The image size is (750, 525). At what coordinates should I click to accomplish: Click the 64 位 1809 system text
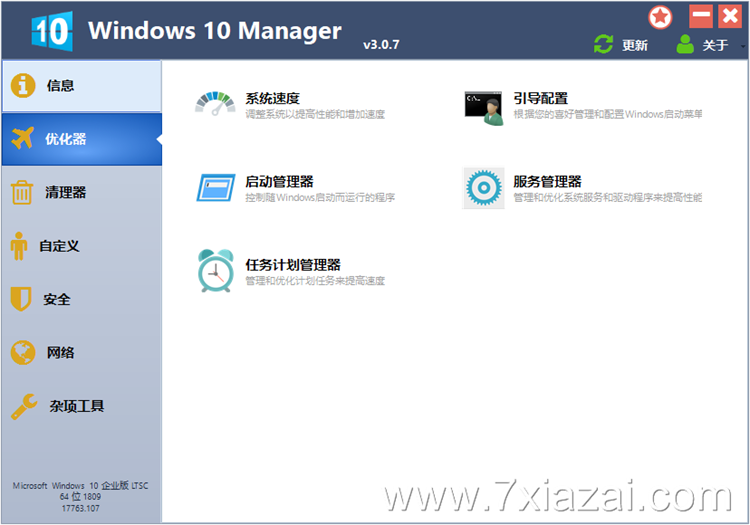pyautogui.click(x=80, y=497)
